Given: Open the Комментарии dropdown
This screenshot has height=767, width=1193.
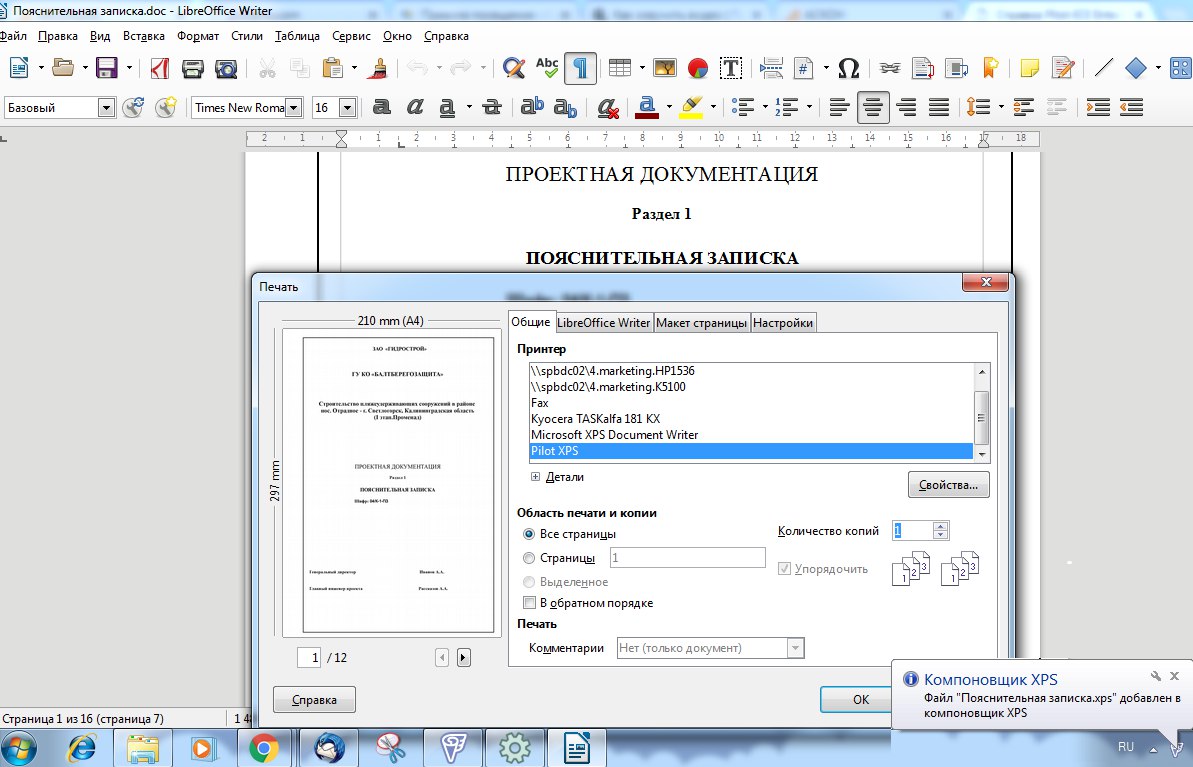Looking at the screenshot, I should (710, 648).
